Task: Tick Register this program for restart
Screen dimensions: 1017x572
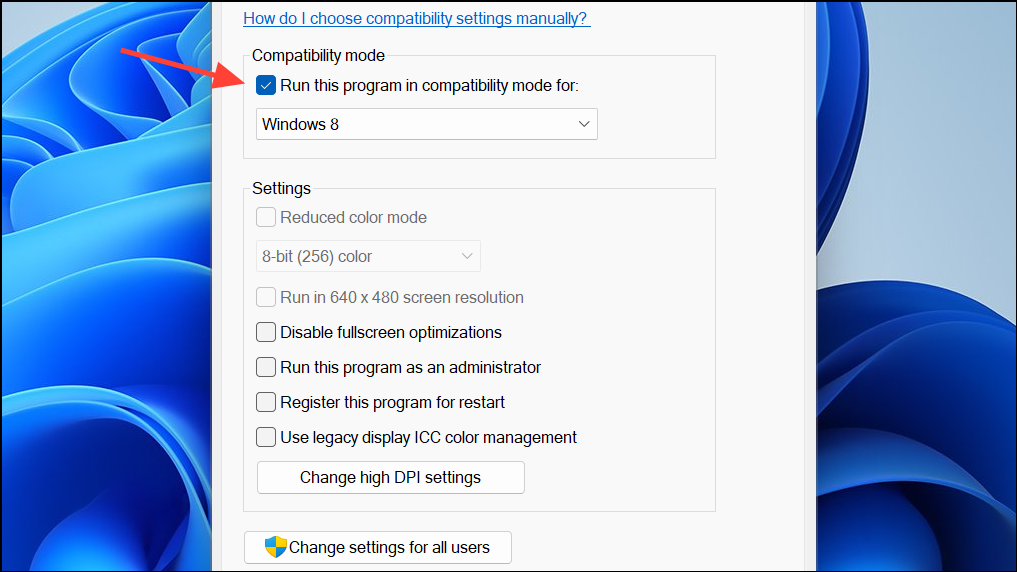Action: [x=266, y=402]
